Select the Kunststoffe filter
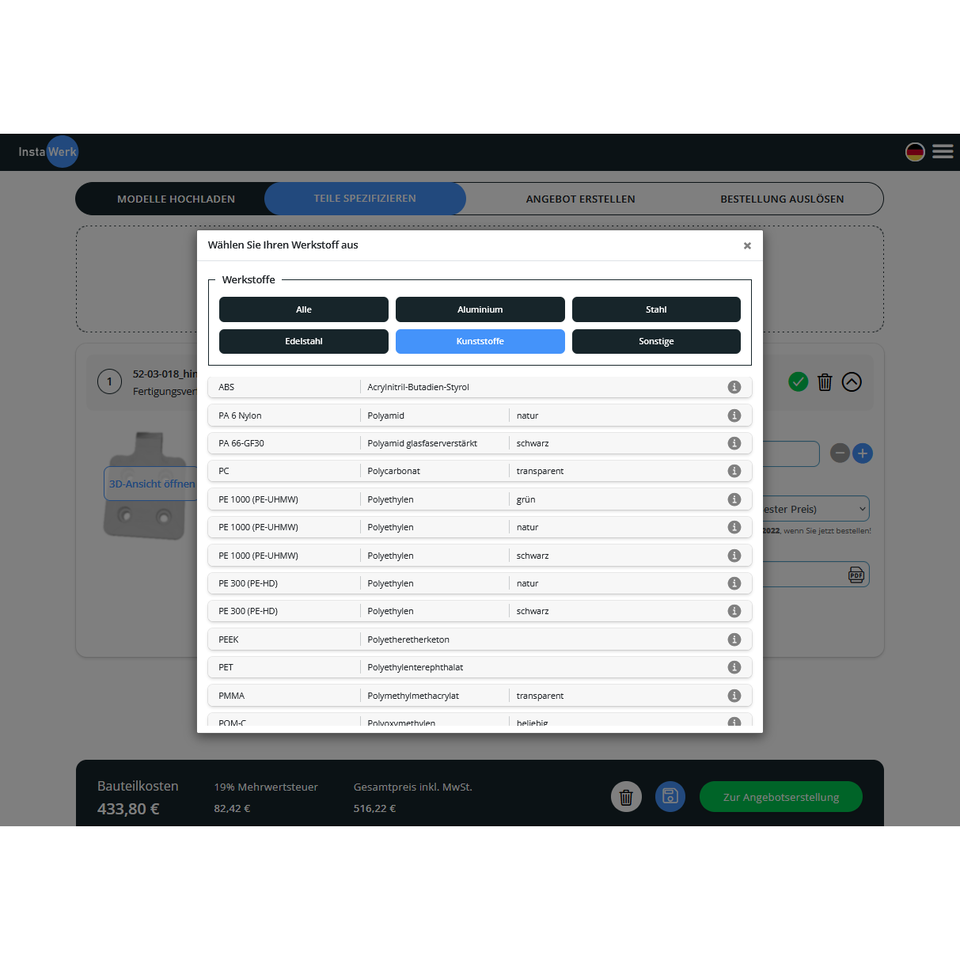 (x=480, y=341)
